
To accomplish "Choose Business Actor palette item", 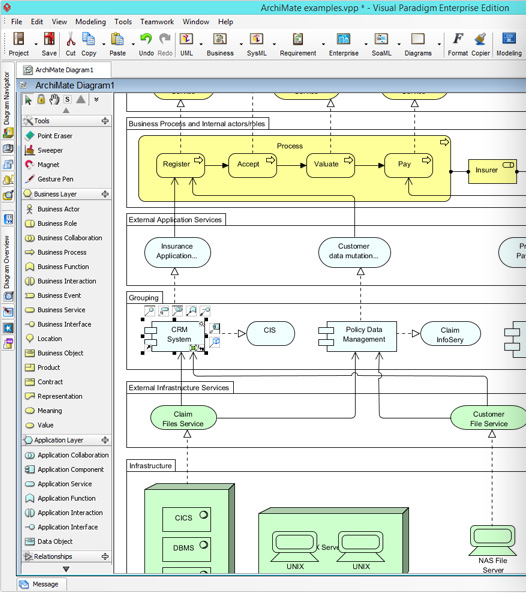I will click(x=59, y=209).
